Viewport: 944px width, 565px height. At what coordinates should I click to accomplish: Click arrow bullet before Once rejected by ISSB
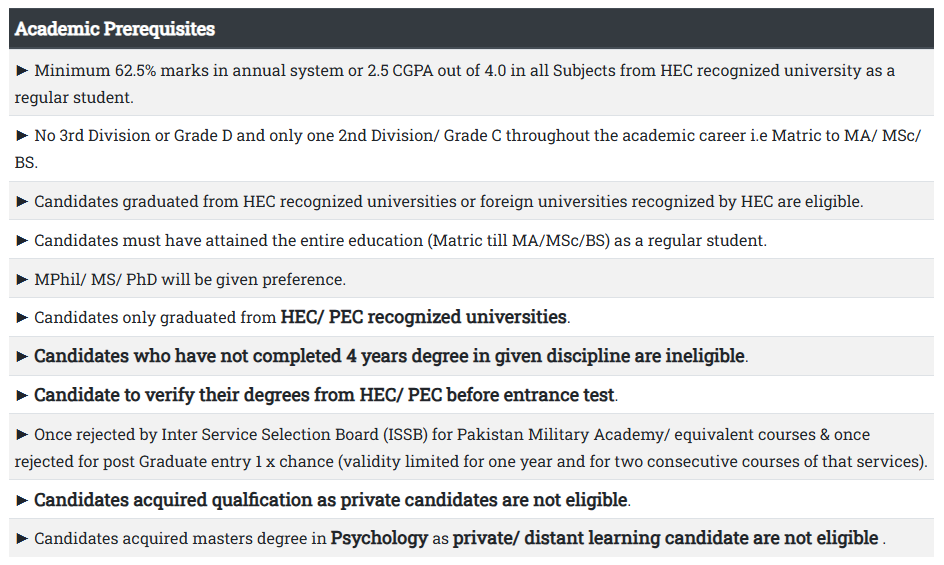[x=23, y=435]
